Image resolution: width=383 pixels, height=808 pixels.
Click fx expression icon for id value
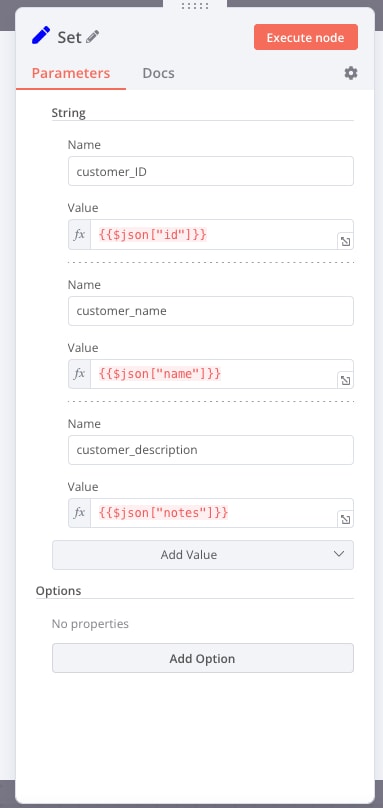[x=79, y=234]
